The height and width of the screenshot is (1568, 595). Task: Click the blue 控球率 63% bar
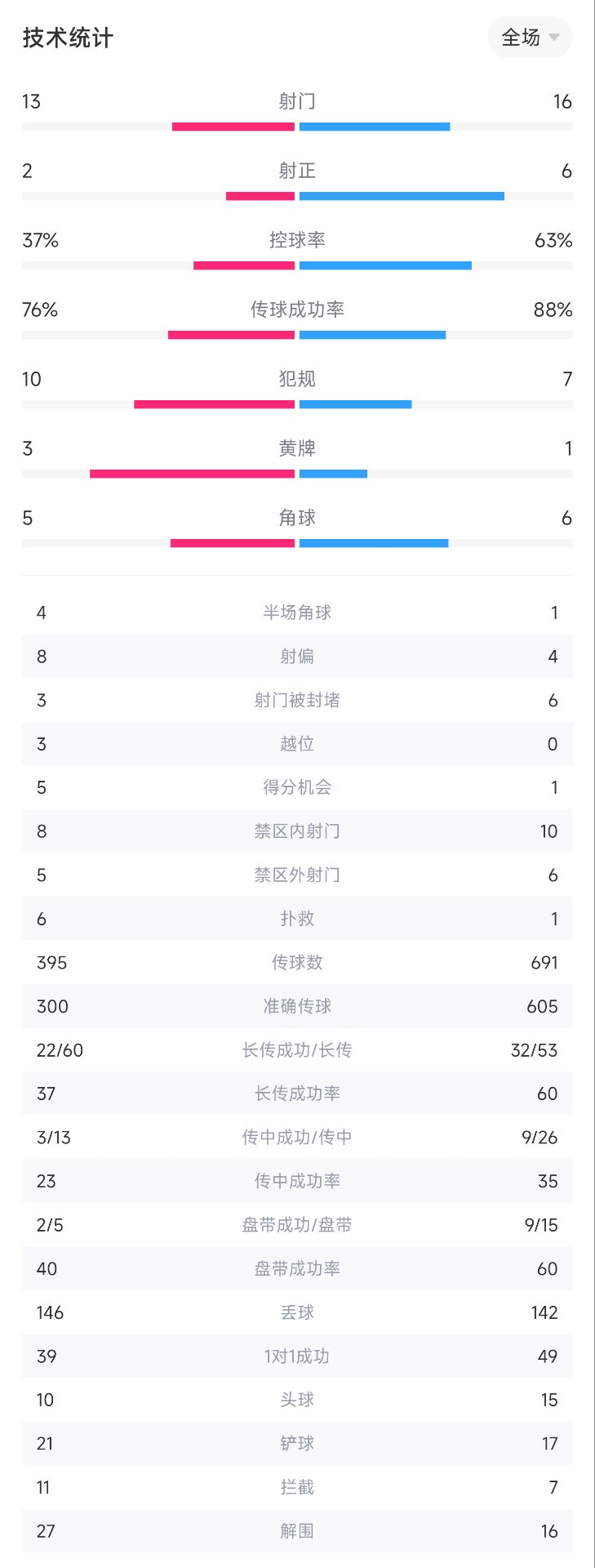pos(385,265)
